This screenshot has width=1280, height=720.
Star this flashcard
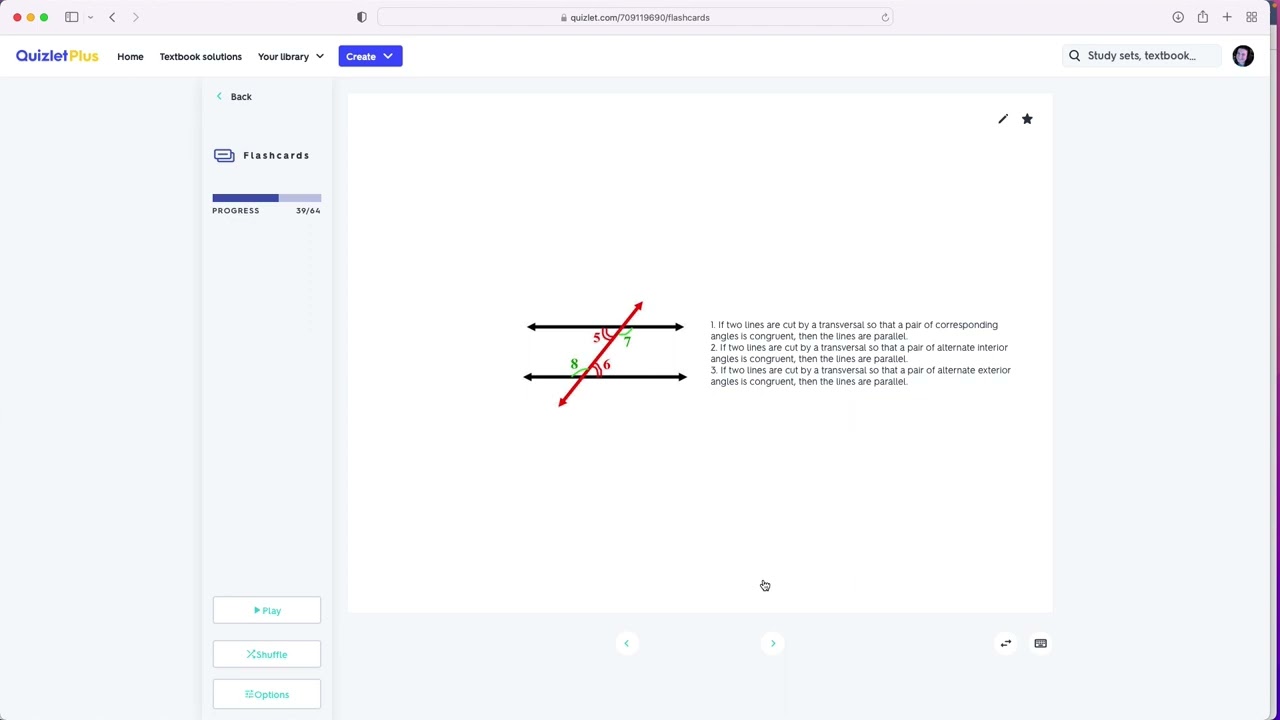(x=1027, y=119)
